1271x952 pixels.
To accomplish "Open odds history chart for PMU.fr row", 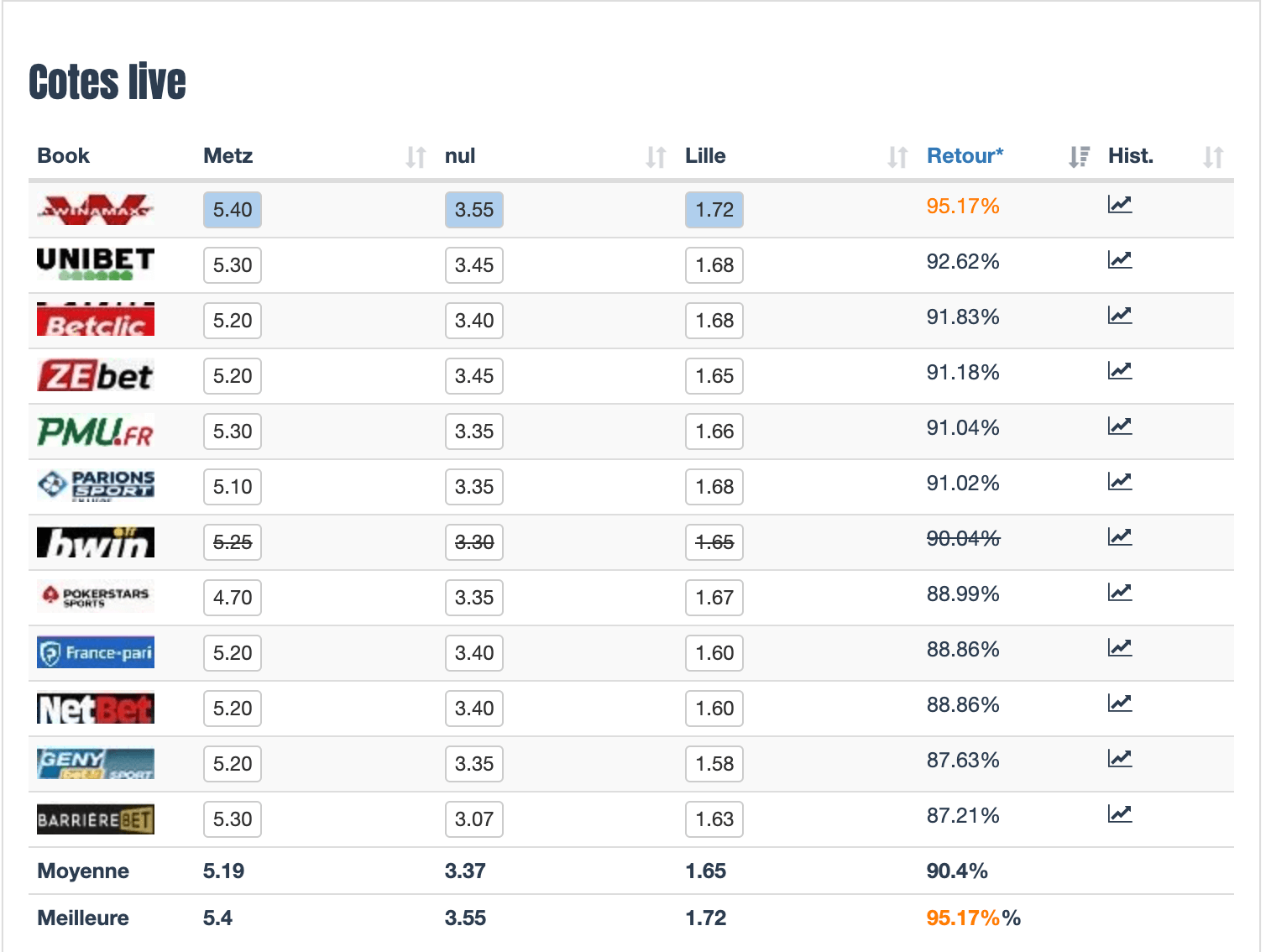I will 1120,426.
